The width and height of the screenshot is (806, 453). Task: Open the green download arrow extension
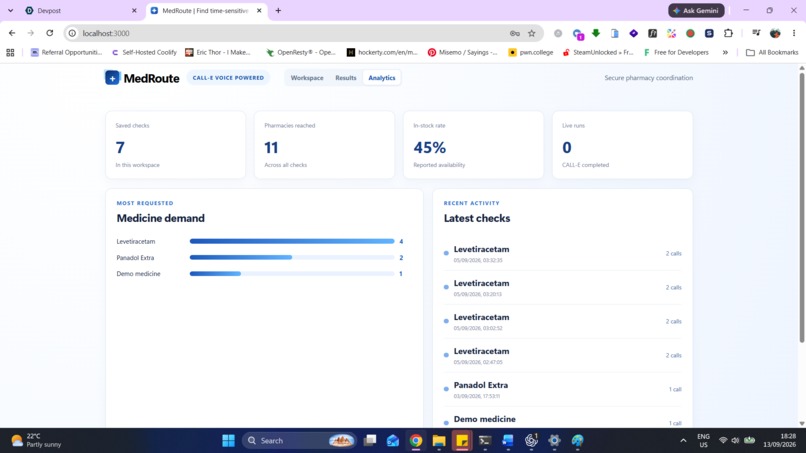(596, 33)
